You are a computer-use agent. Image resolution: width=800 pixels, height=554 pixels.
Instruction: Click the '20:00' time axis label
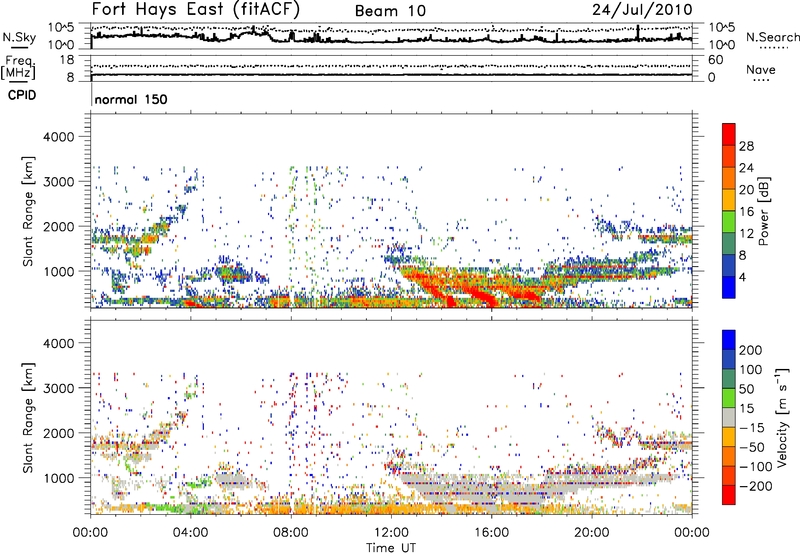click(591, 533)
